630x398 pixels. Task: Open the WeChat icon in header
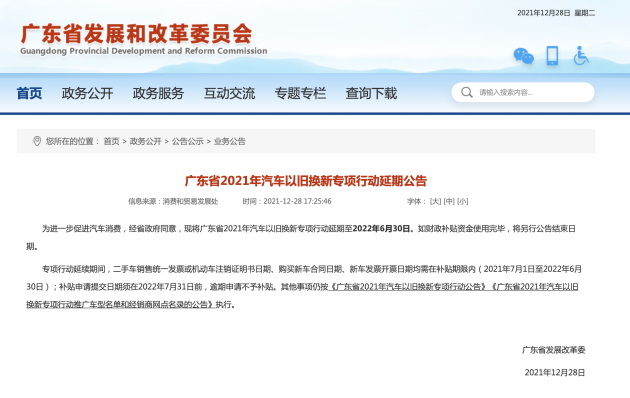click(x=524, y=56)
